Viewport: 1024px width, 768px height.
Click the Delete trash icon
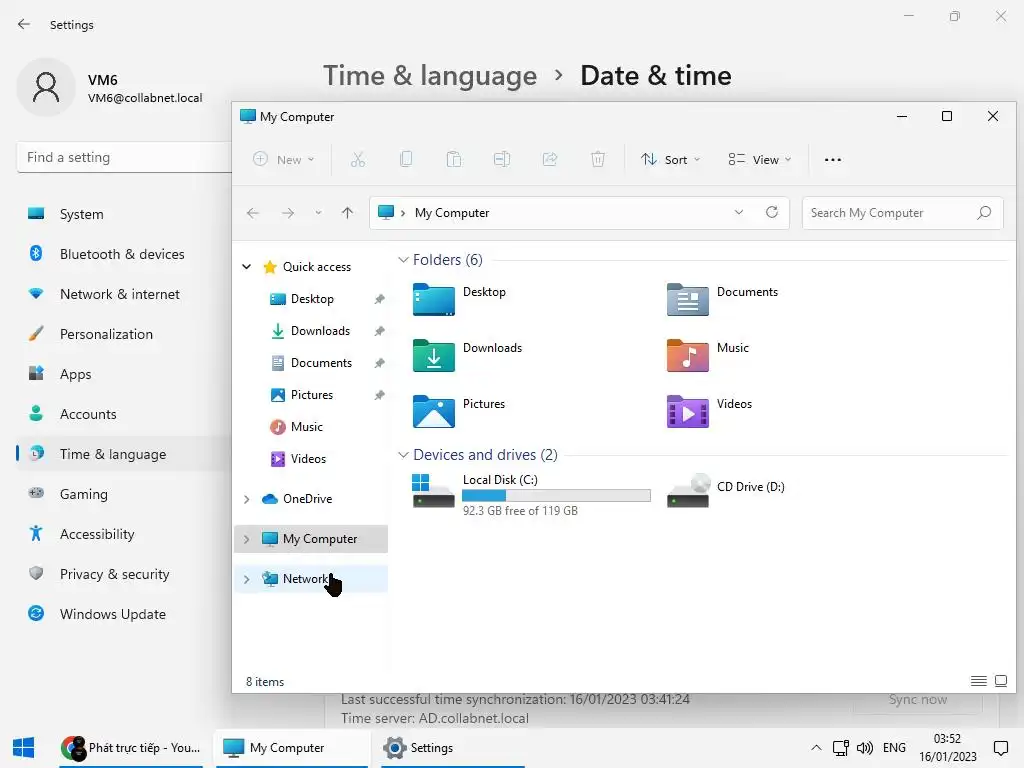point(598,159)
